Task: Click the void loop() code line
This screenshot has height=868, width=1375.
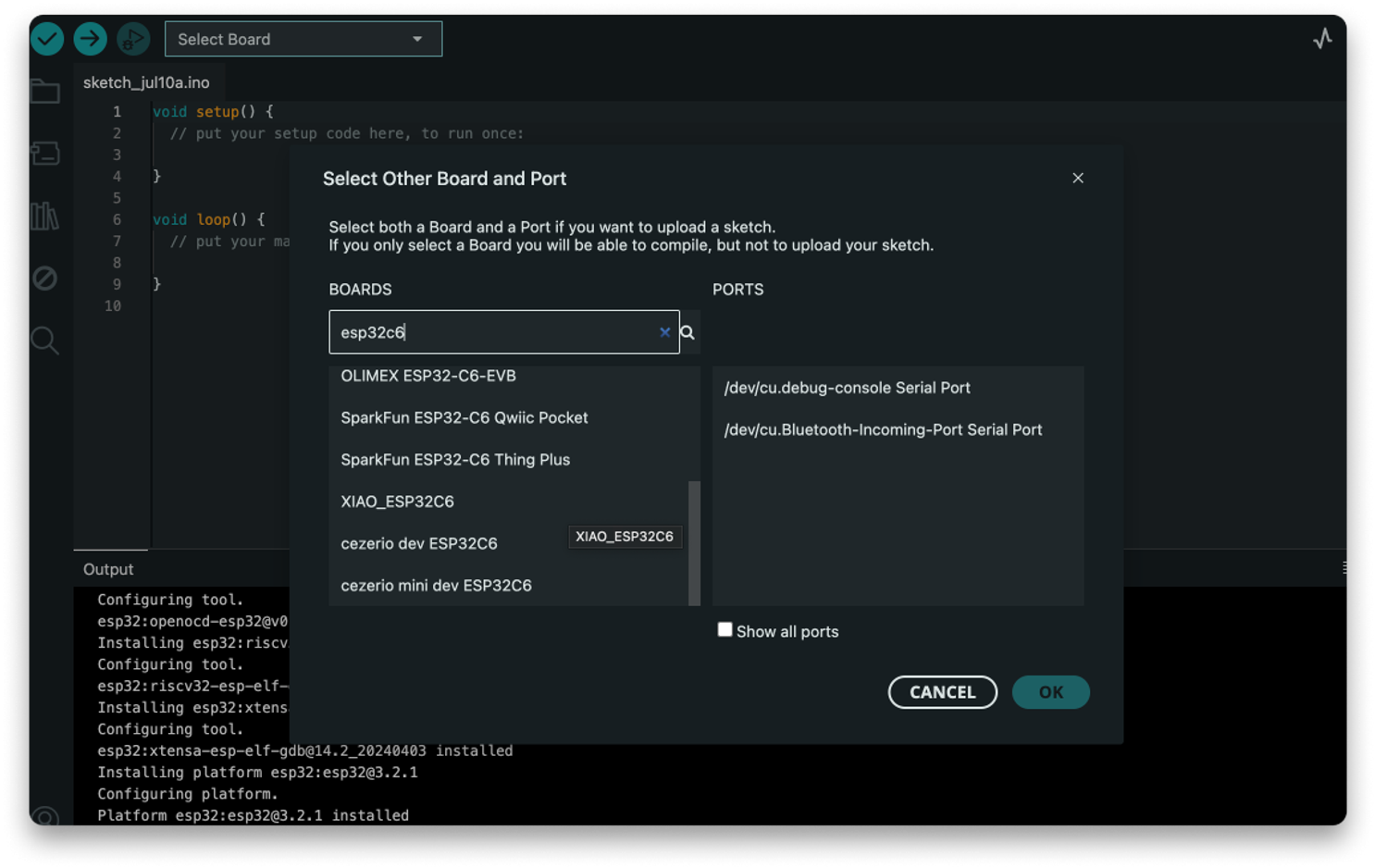Action: 208,219
